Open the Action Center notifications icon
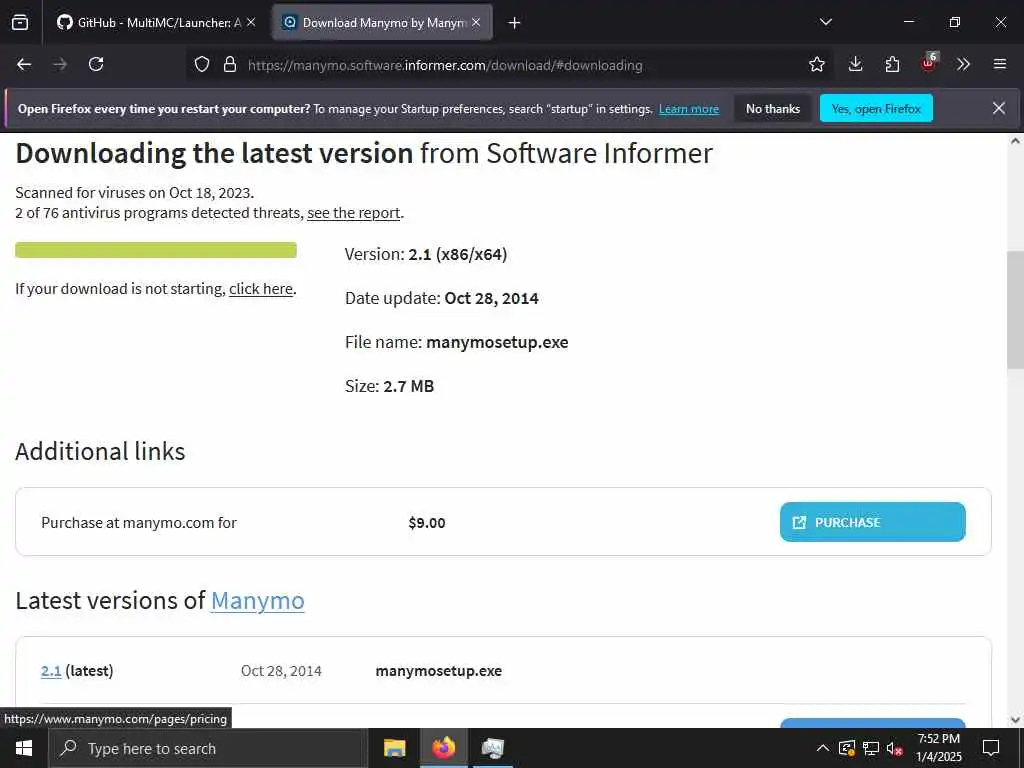 [x=991, y=748]
